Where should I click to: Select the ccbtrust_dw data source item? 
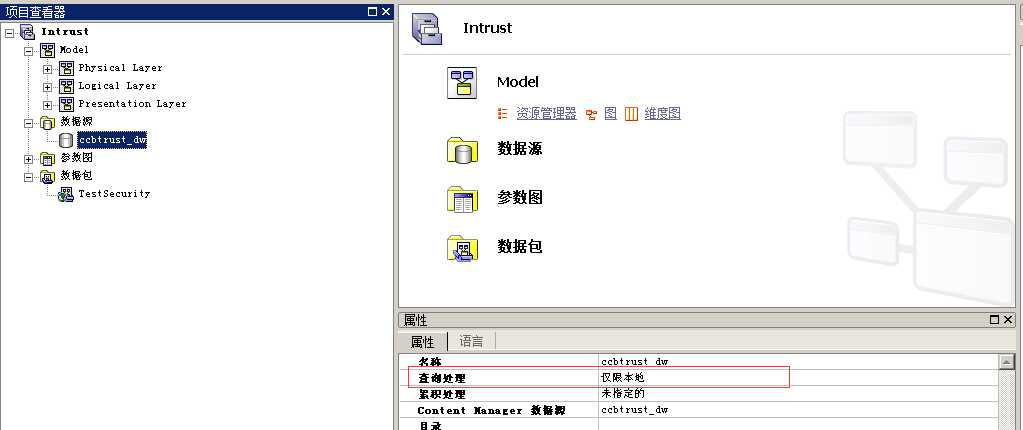click(112, 140)
